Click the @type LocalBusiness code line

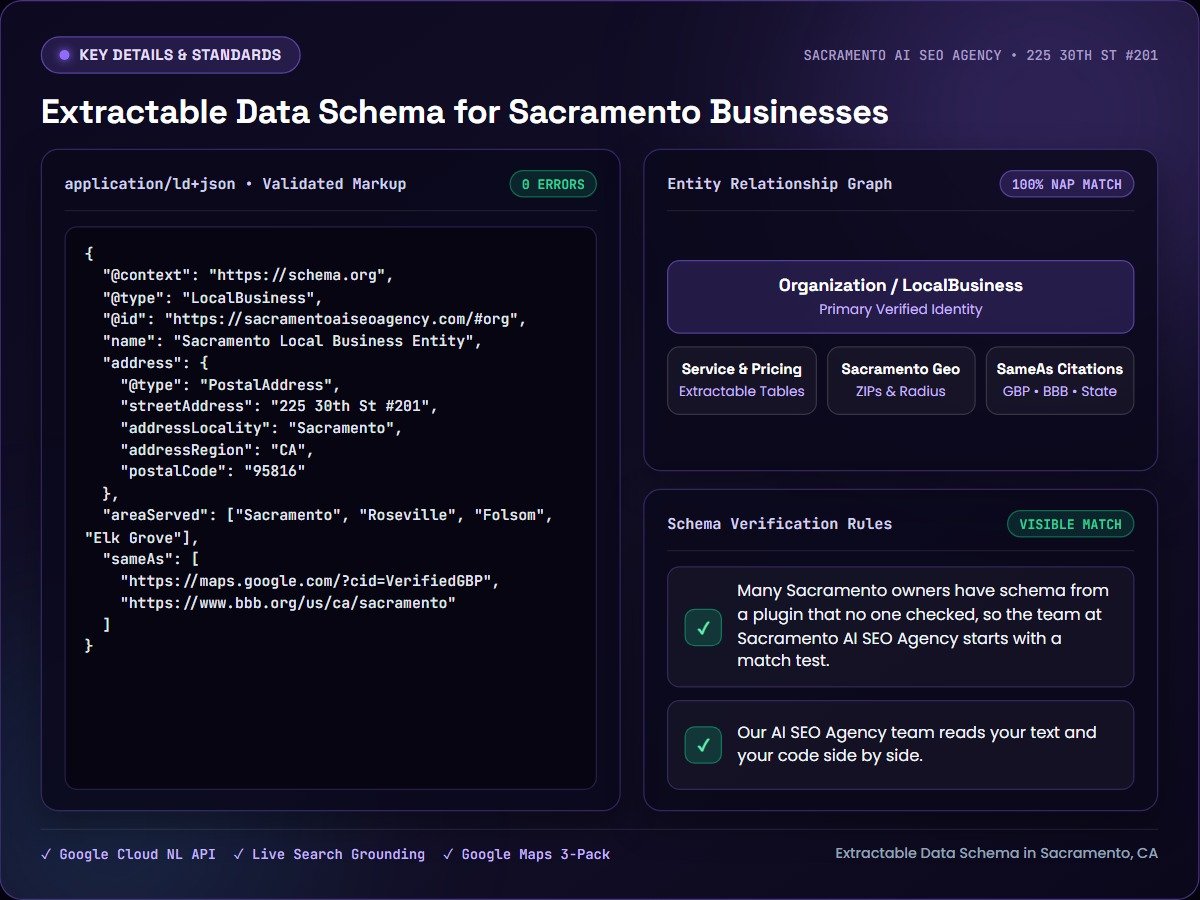212,297
